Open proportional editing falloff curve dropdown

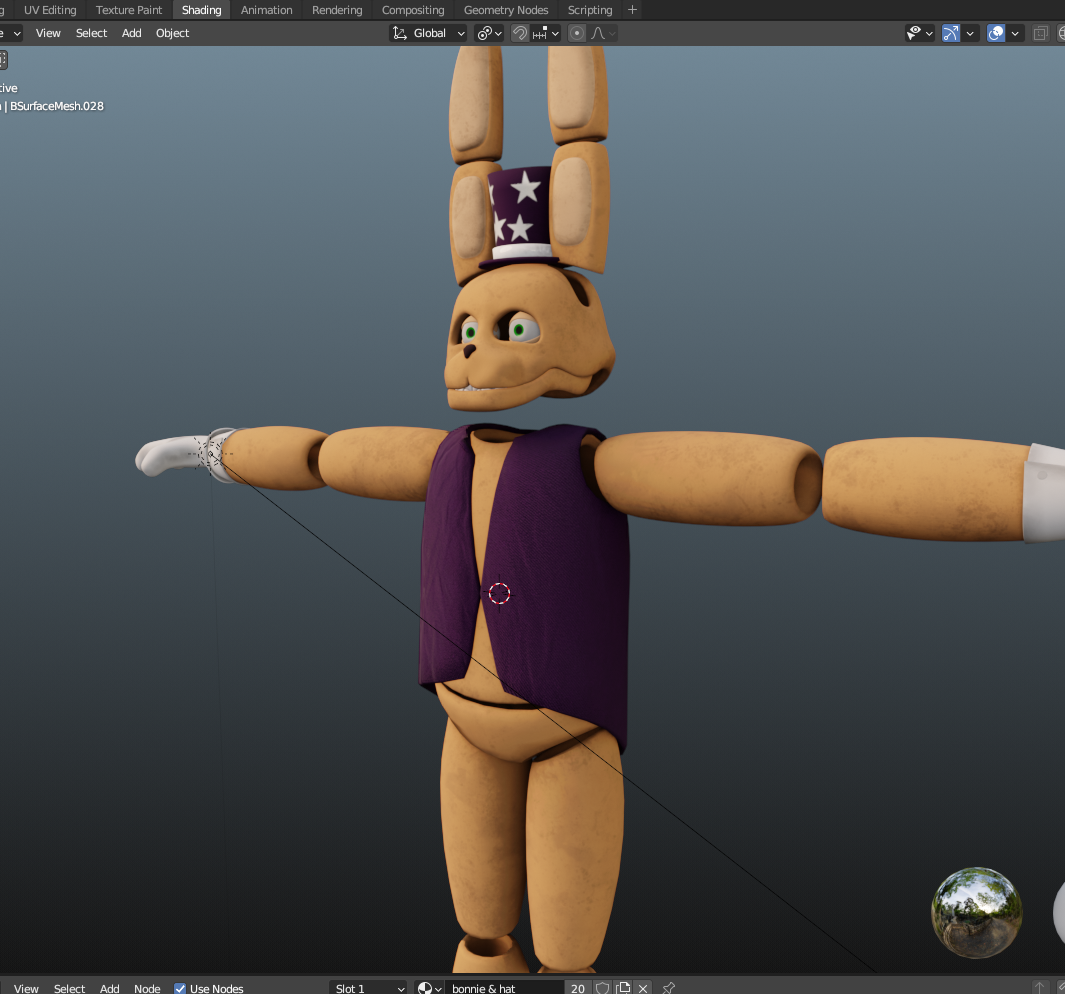603,33
